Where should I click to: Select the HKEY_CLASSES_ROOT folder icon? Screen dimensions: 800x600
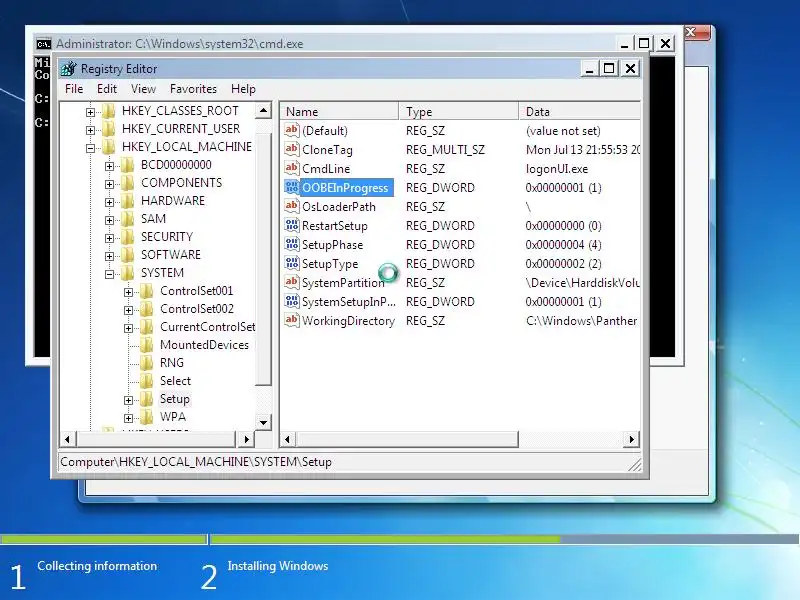[108, 111]
